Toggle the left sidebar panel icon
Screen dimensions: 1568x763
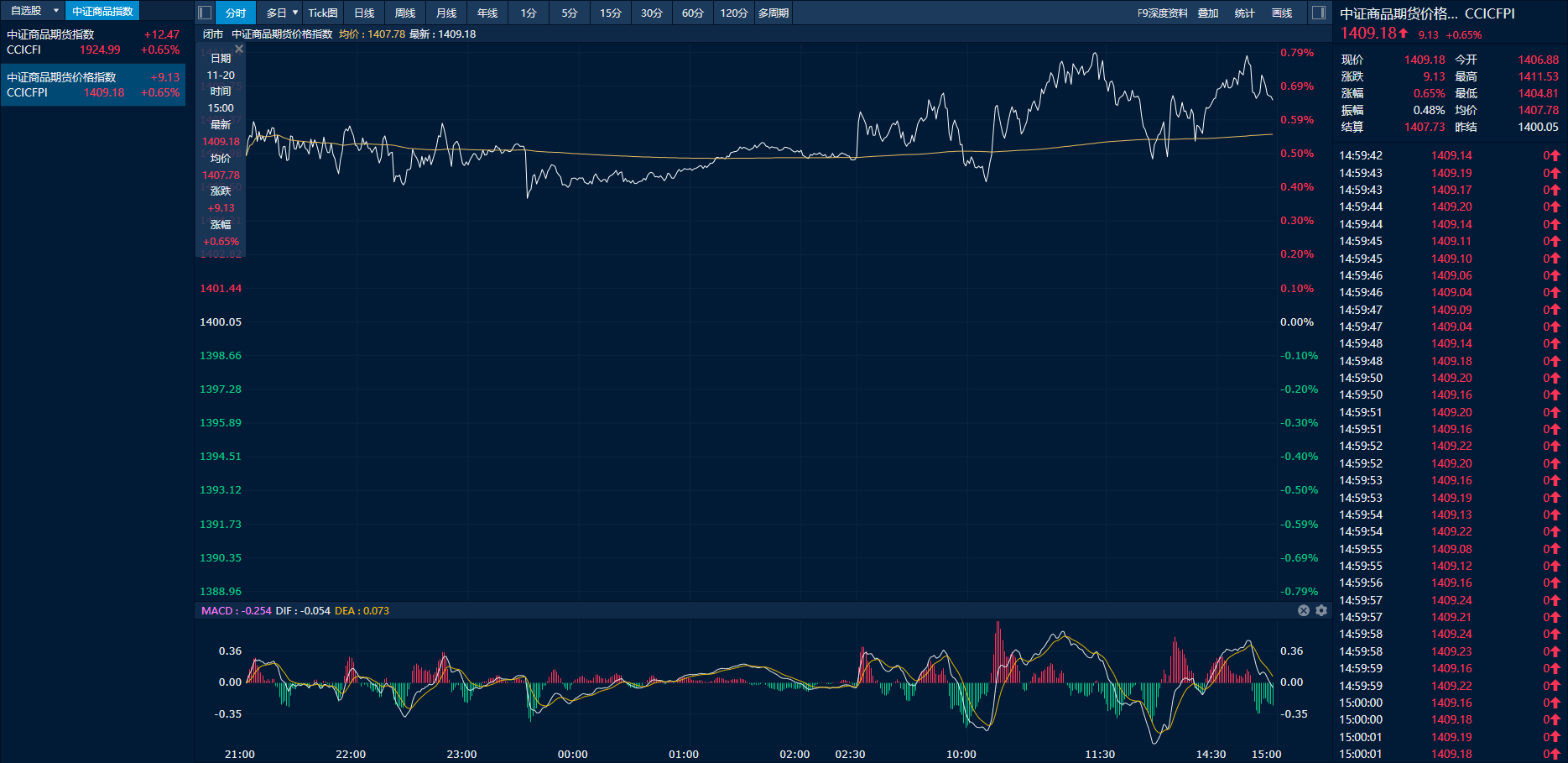coord(204,13)
